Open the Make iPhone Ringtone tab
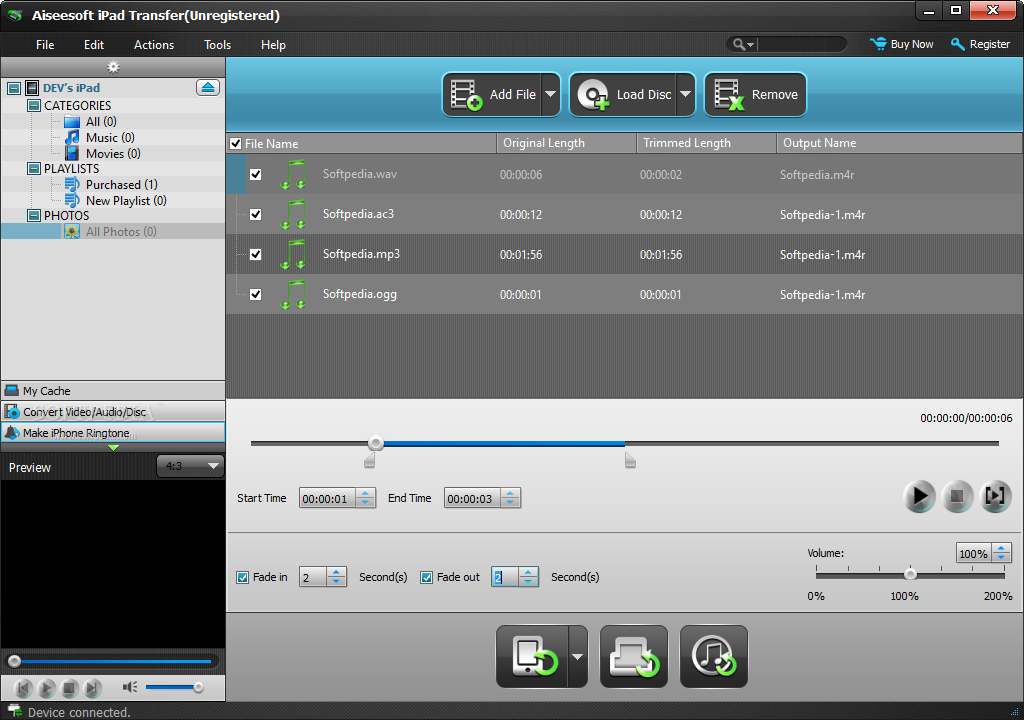The width and height of the screenshot is (1024, 720). 113,433
